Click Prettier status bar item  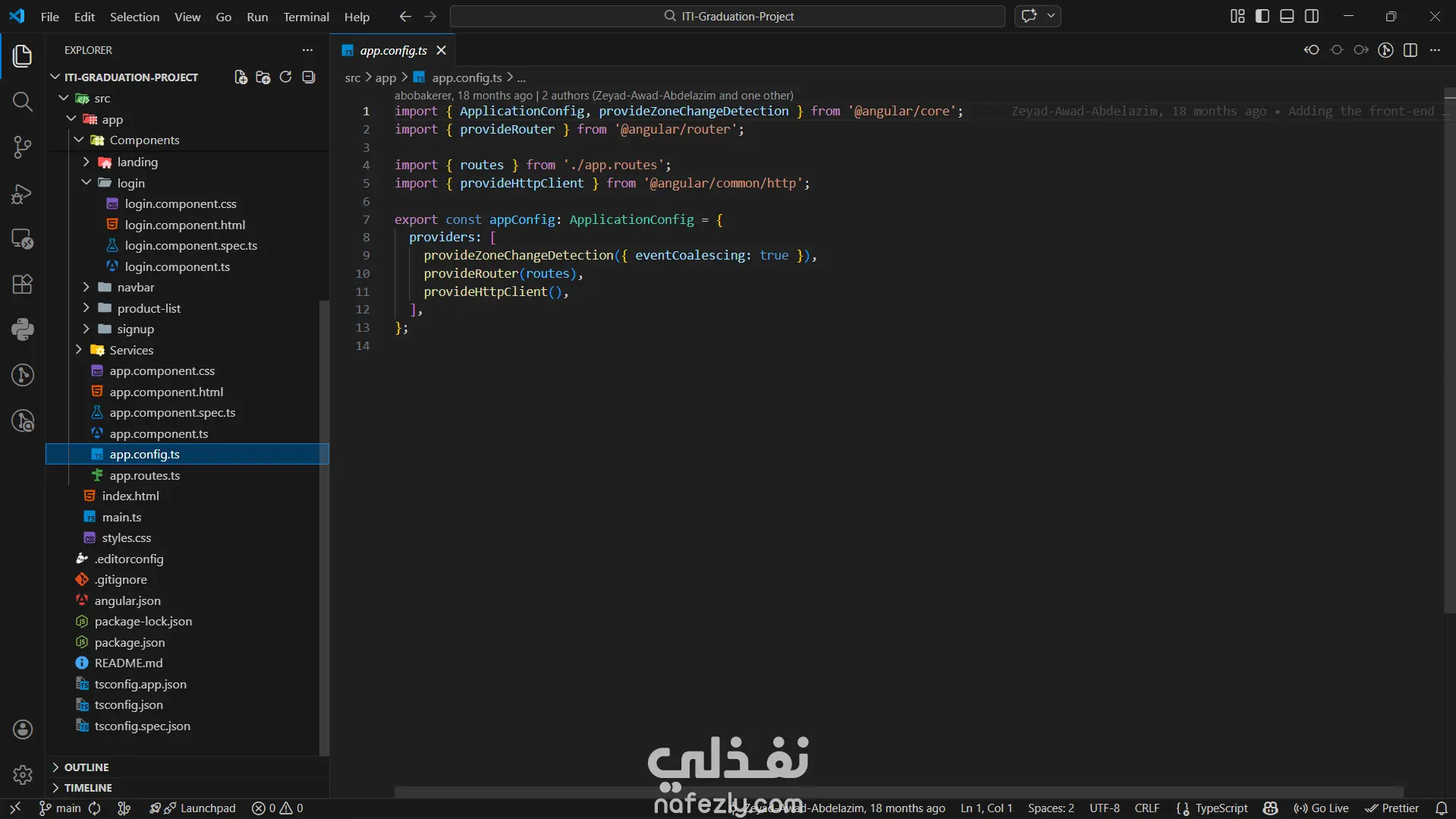coord(1392,808)
